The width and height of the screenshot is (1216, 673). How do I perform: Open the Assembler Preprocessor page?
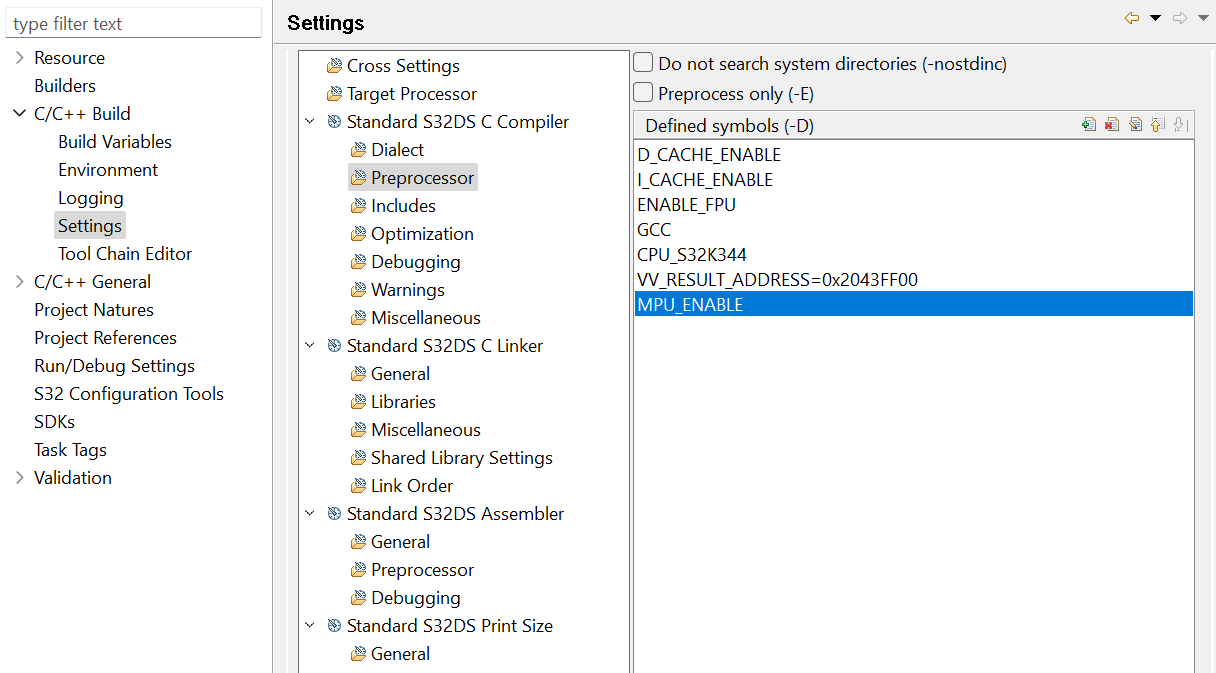click(422, 570)
